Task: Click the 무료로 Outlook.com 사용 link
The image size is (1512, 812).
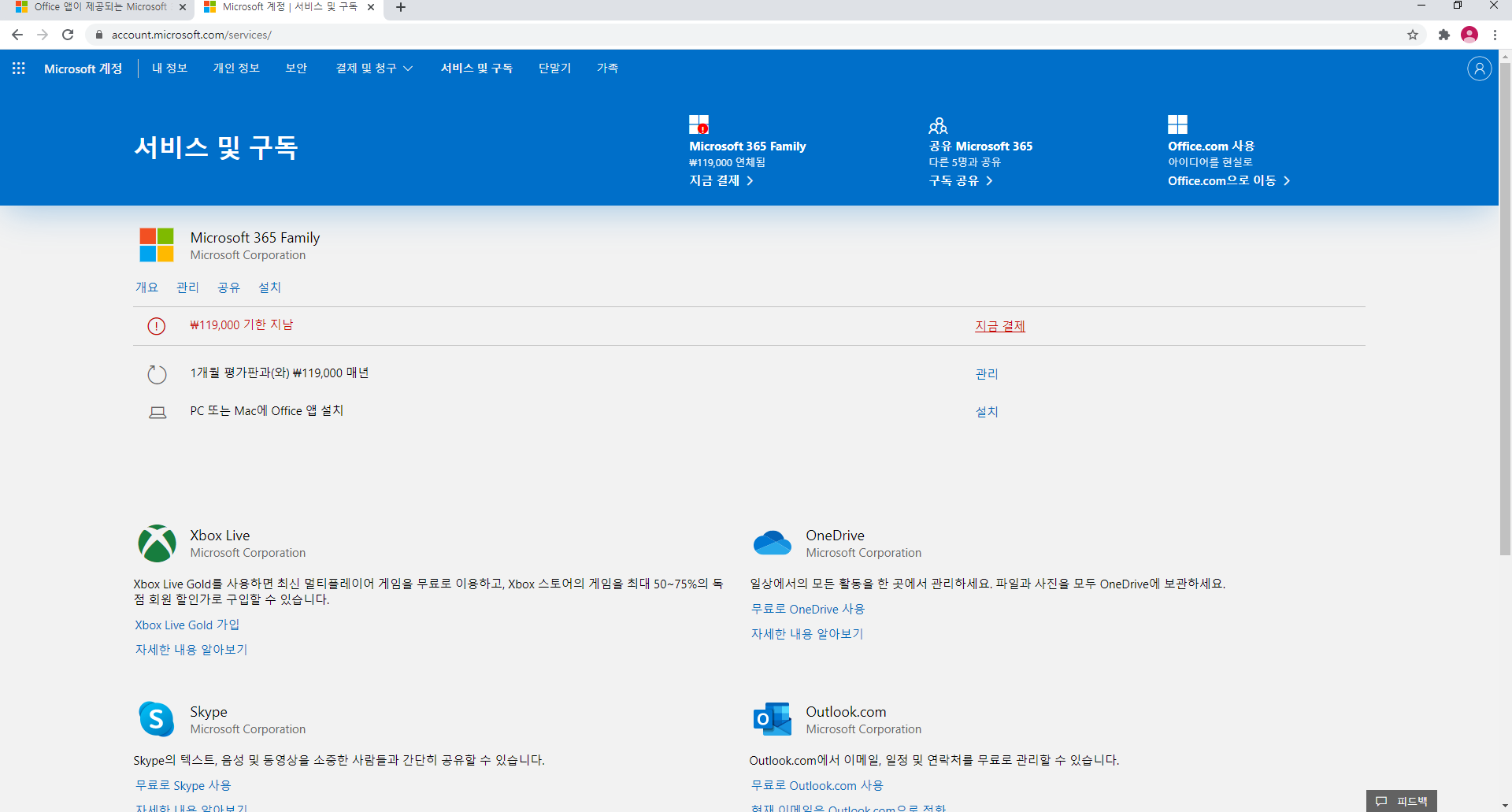Action: (x=817, y=785)
